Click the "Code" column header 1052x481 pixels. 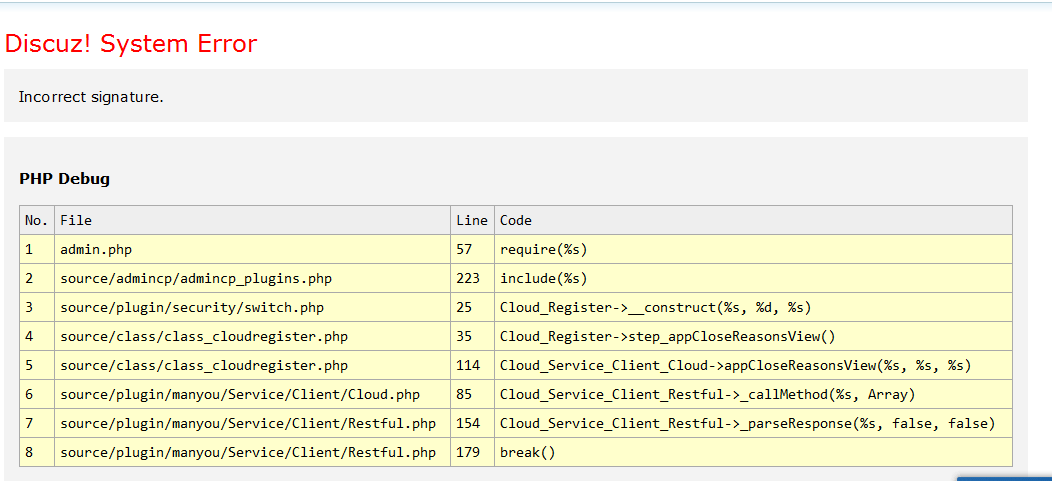516,220
